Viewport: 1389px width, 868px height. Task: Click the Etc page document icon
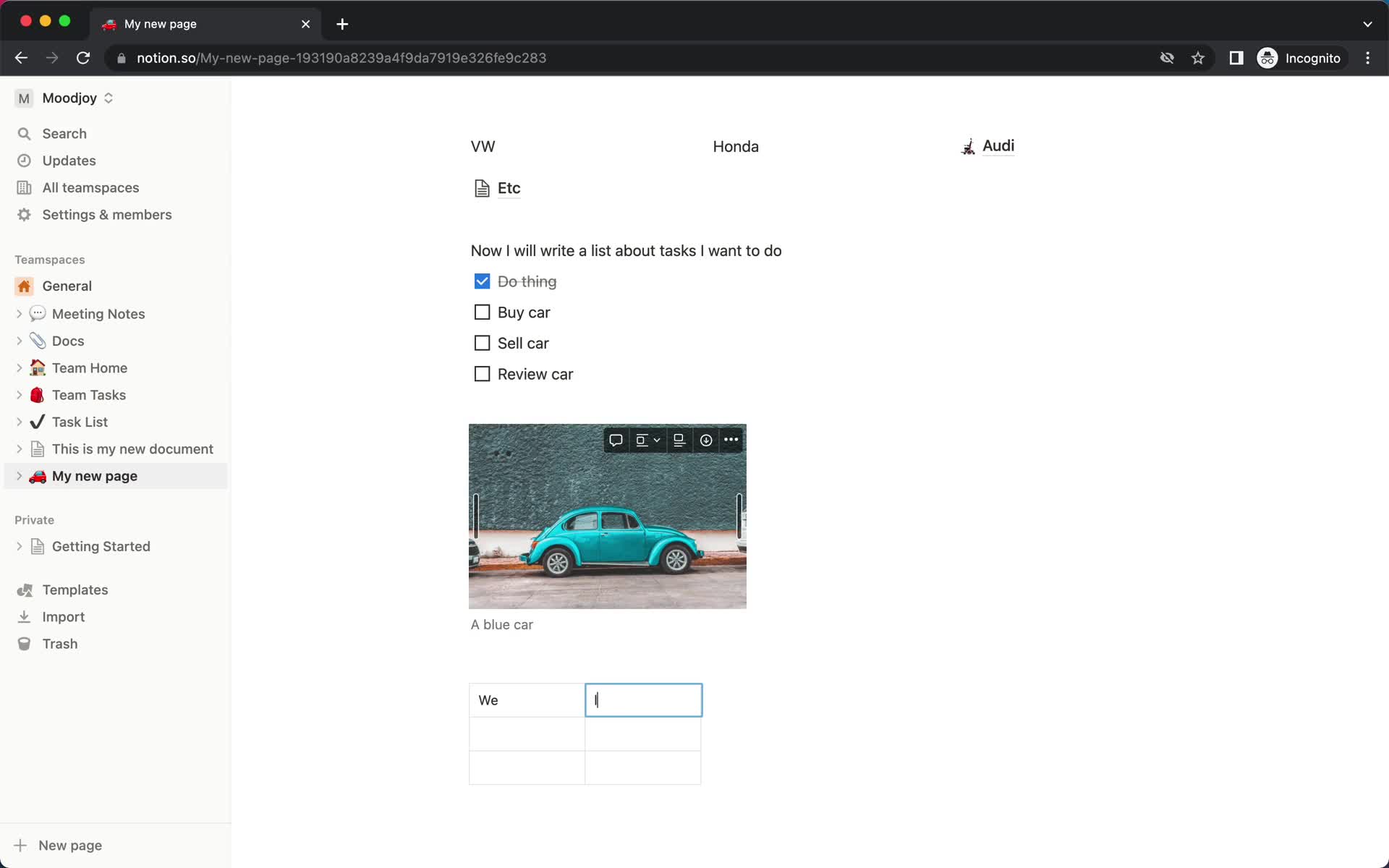pyautogui.click(x=482, y=188)
